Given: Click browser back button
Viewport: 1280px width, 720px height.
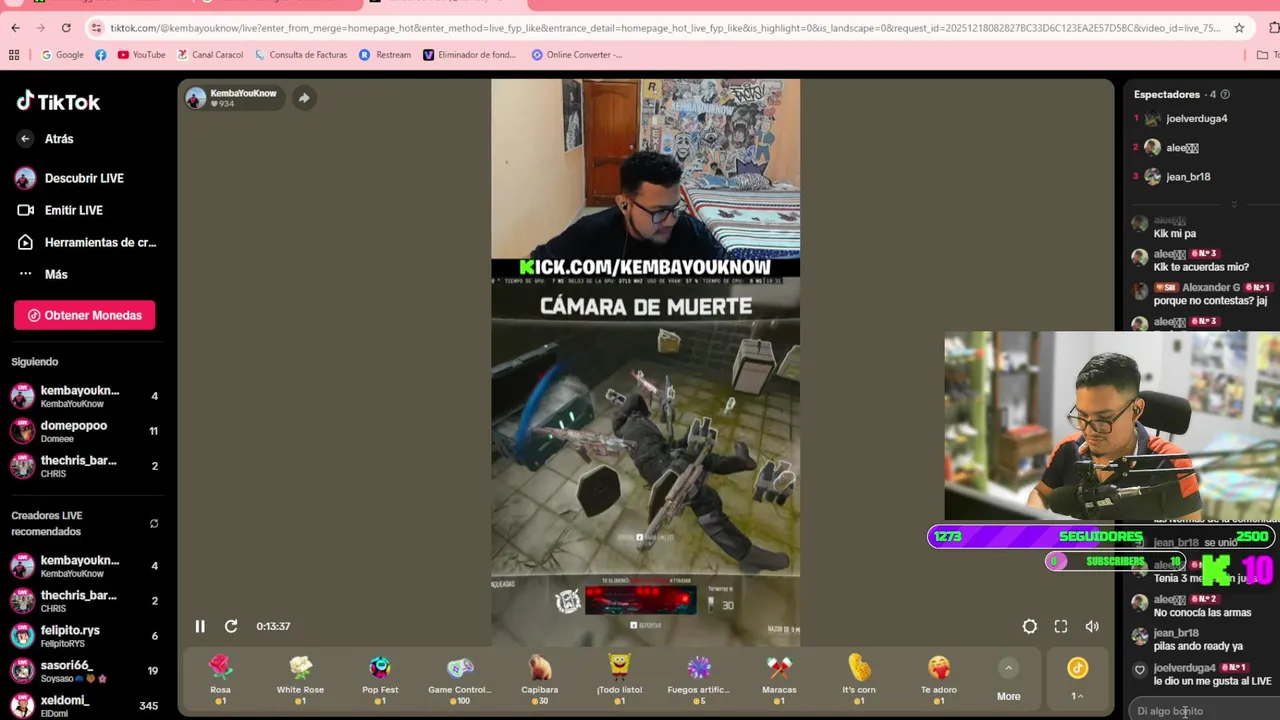Looking at the screenshot, I should [15, 28].
